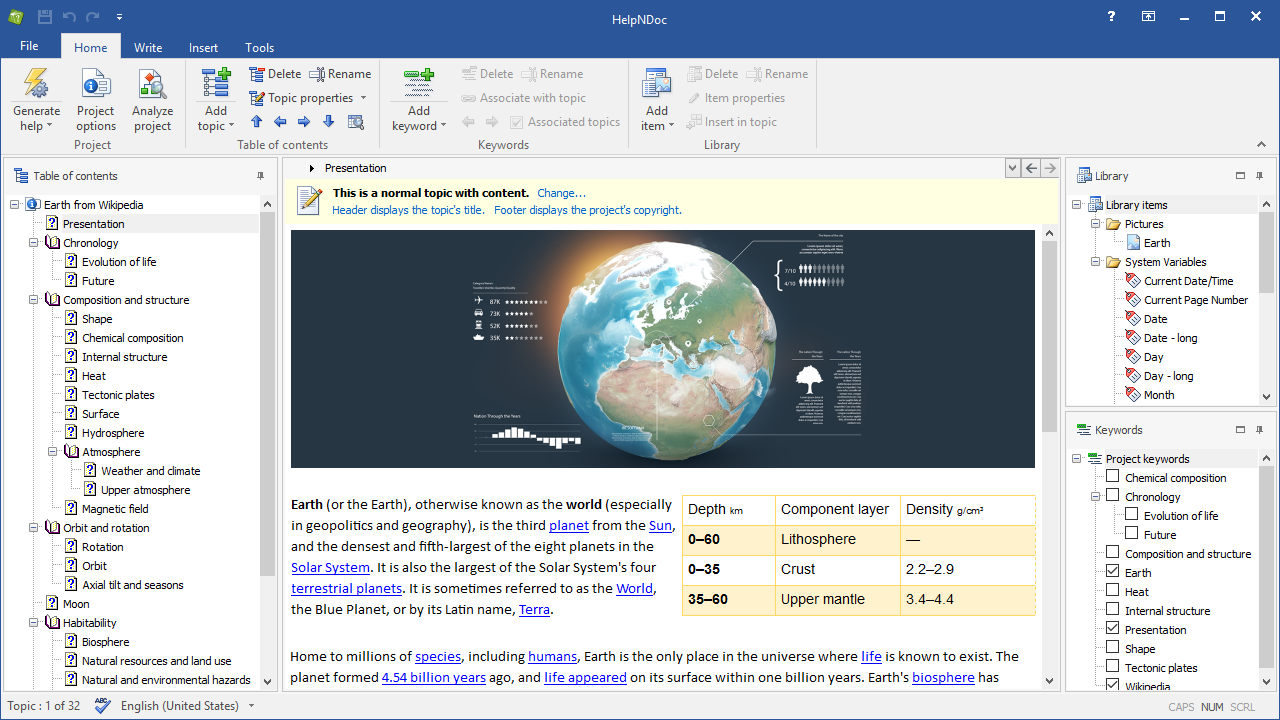1280x720 pixels.
Task: Click the Change... topic type link
Action: 561,193
